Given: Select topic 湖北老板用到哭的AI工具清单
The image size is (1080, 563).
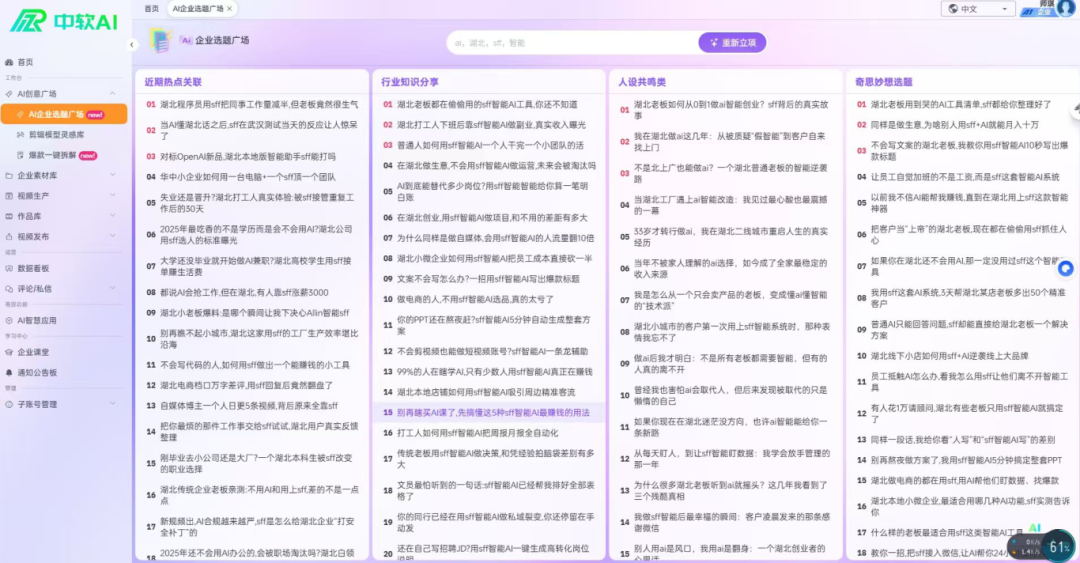Looking at the screenshot, I should tap(961, 105).
